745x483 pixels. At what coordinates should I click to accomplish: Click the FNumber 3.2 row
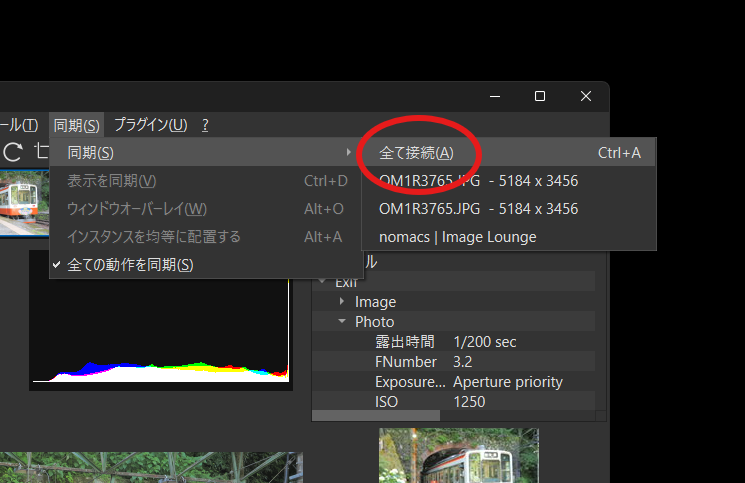click(454, 361)
